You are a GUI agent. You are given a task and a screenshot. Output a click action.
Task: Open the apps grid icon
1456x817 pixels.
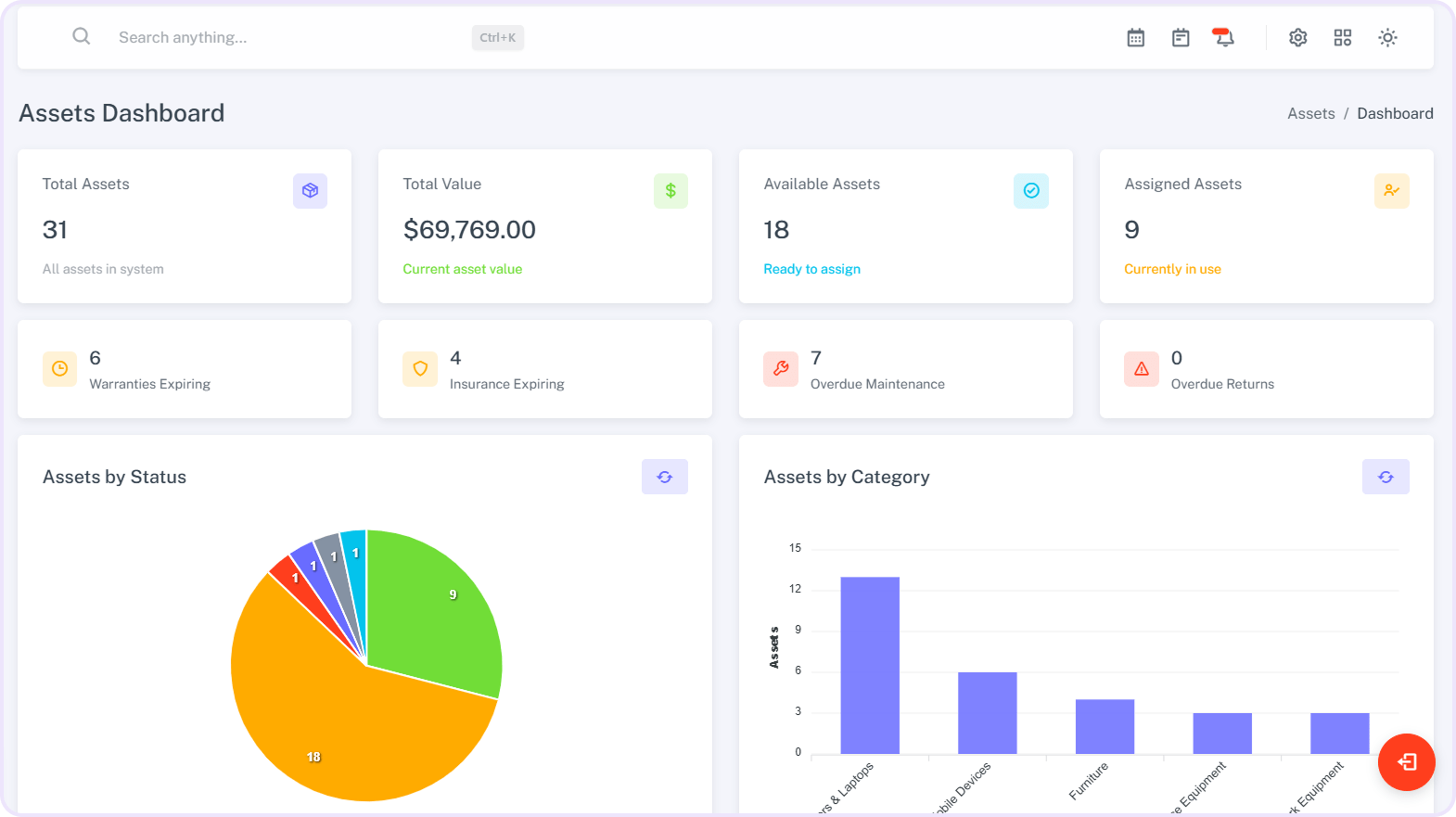pyautogui.click(x=1342, y=38)
